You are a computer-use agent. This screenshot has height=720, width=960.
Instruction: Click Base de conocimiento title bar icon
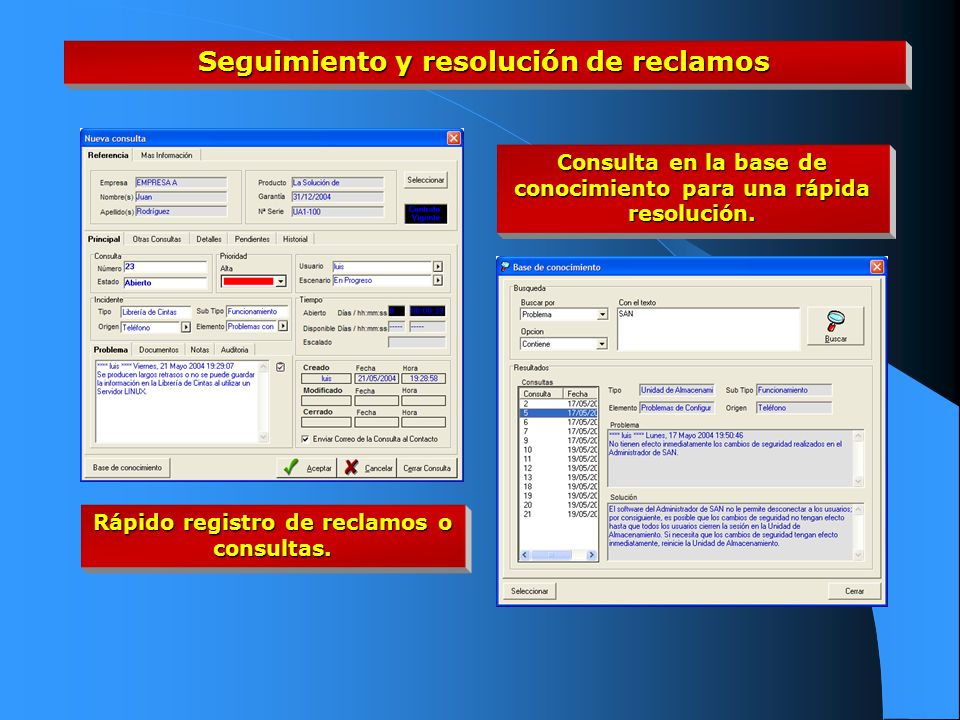pos(505,267)
